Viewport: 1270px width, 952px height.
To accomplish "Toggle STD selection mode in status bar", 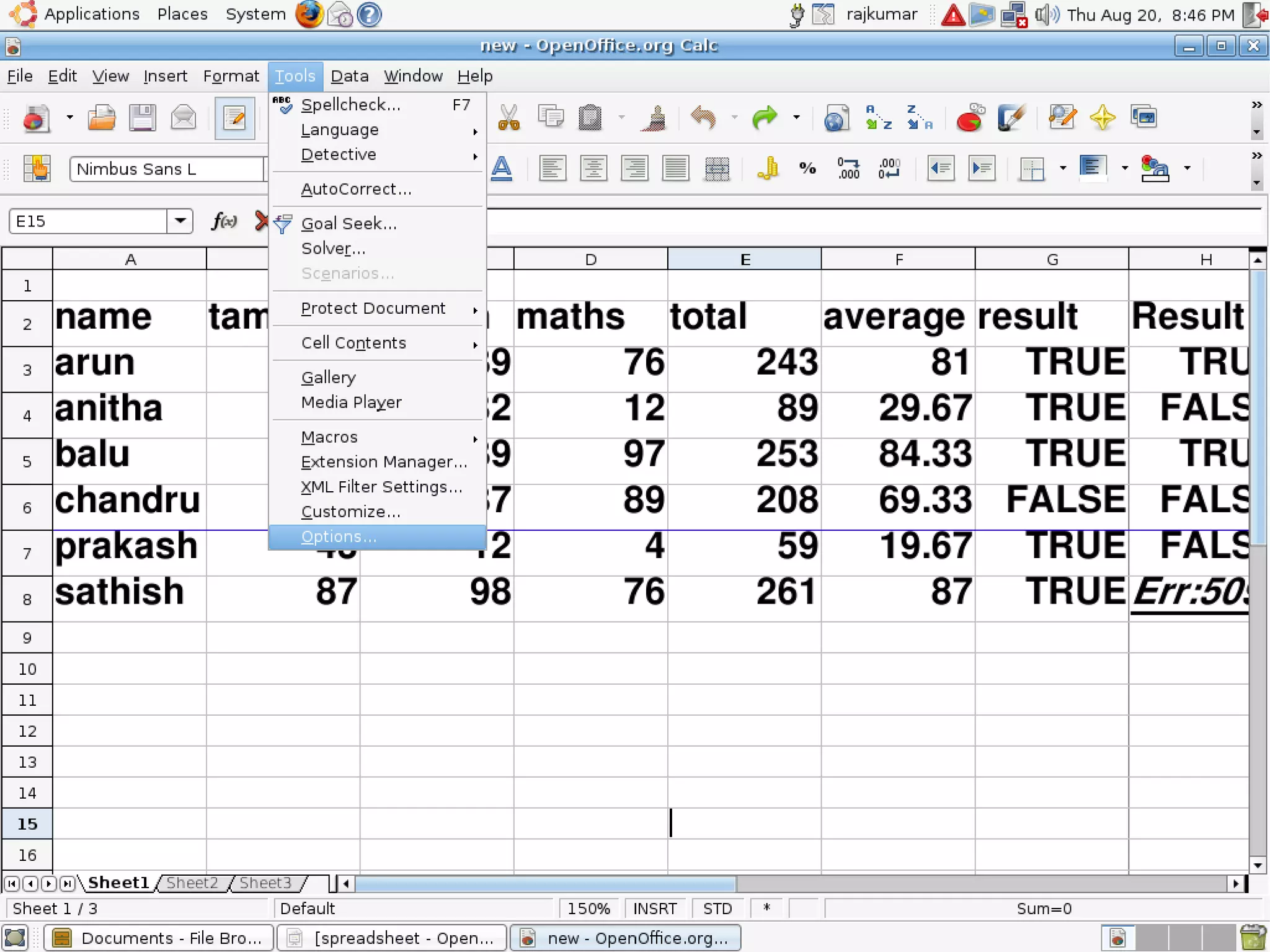I will coord(717,909).
